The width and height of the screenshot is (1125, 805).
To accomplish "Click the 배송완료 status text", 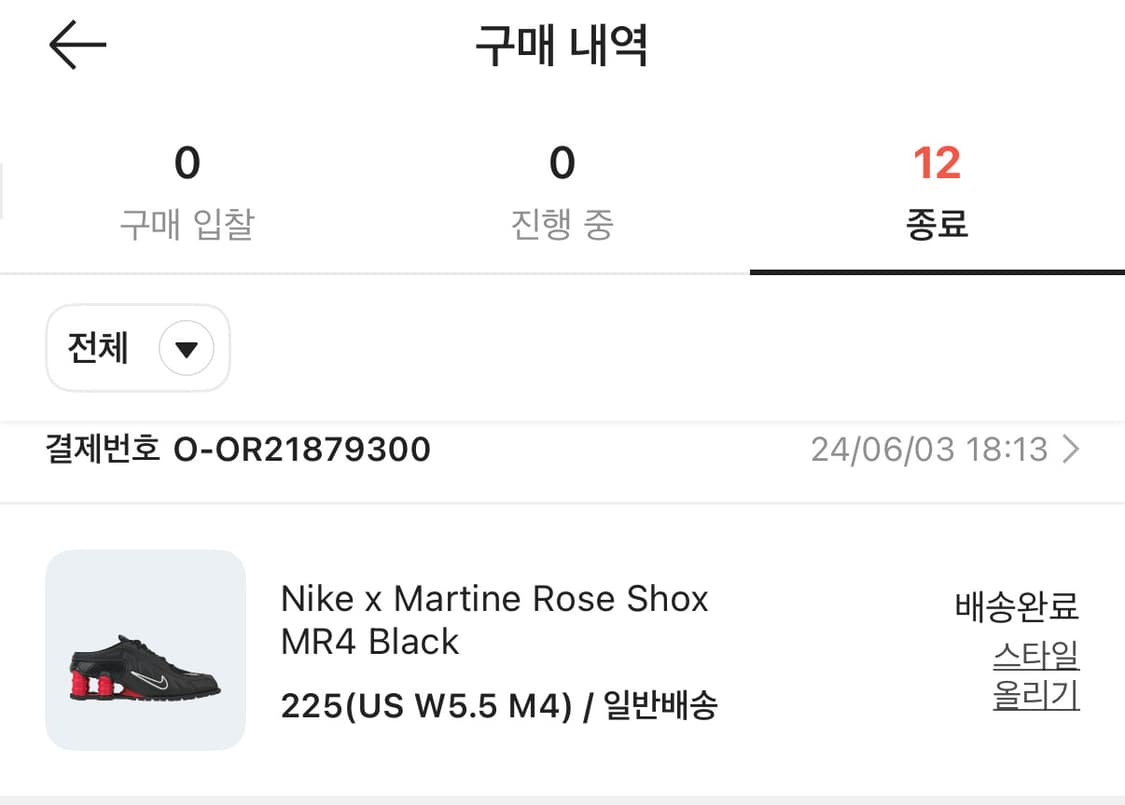I will pos(1017,606).
